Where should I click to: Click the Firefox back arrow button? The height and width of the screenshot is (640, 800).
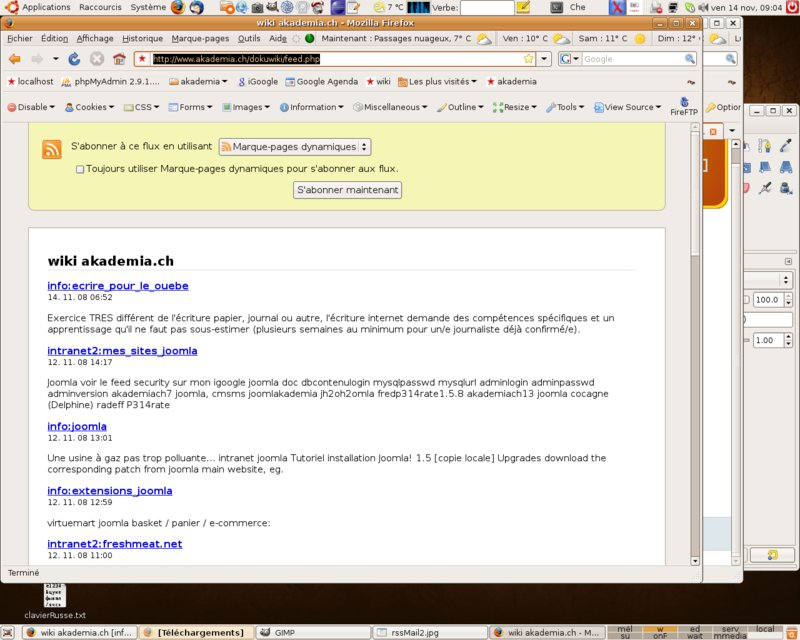click(15, 59)
